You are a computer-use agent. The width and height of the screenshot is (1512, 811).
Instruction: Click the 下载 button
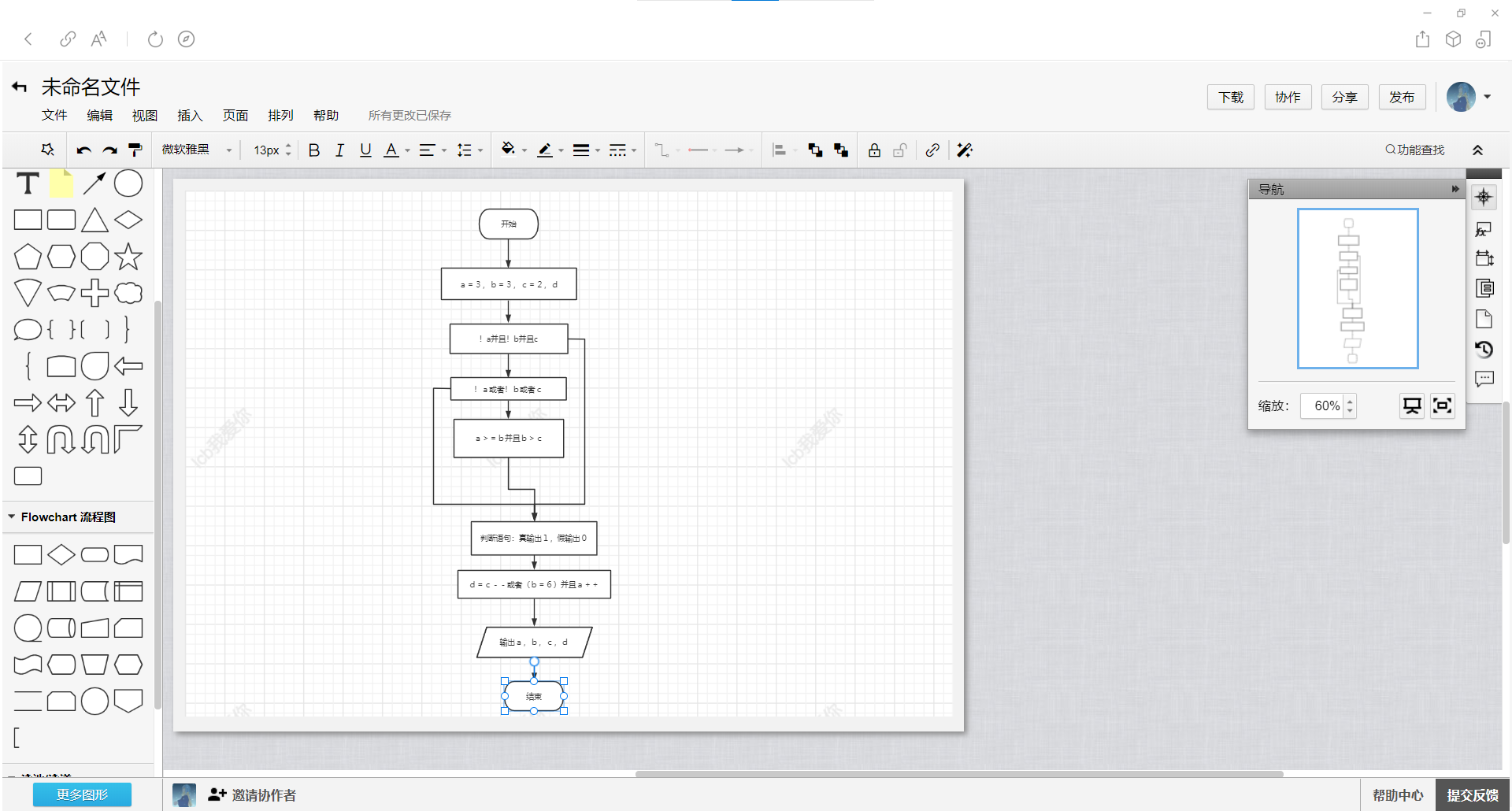coord(1231,97)
